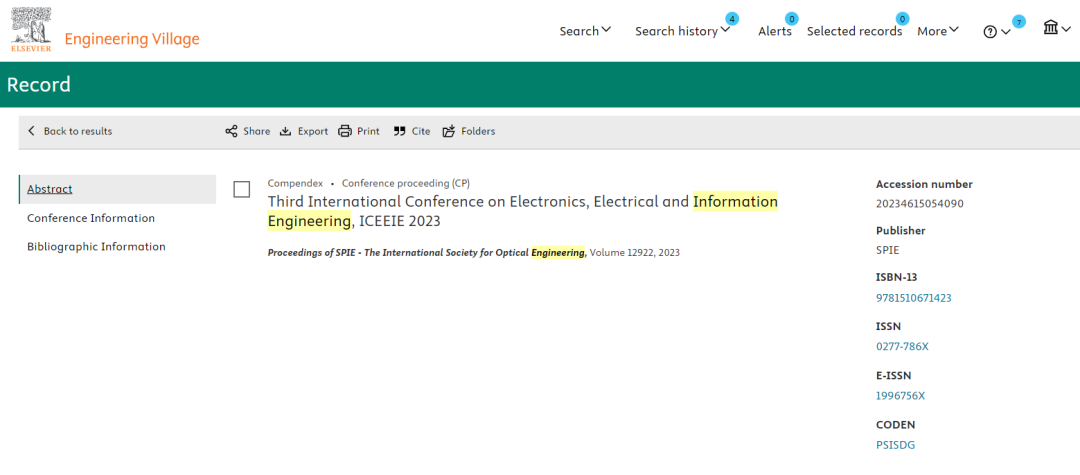Image resolution: width=1080 pixels, height=475 pixels.
Task: Click the Print printer icon
Action: point(345,131)
